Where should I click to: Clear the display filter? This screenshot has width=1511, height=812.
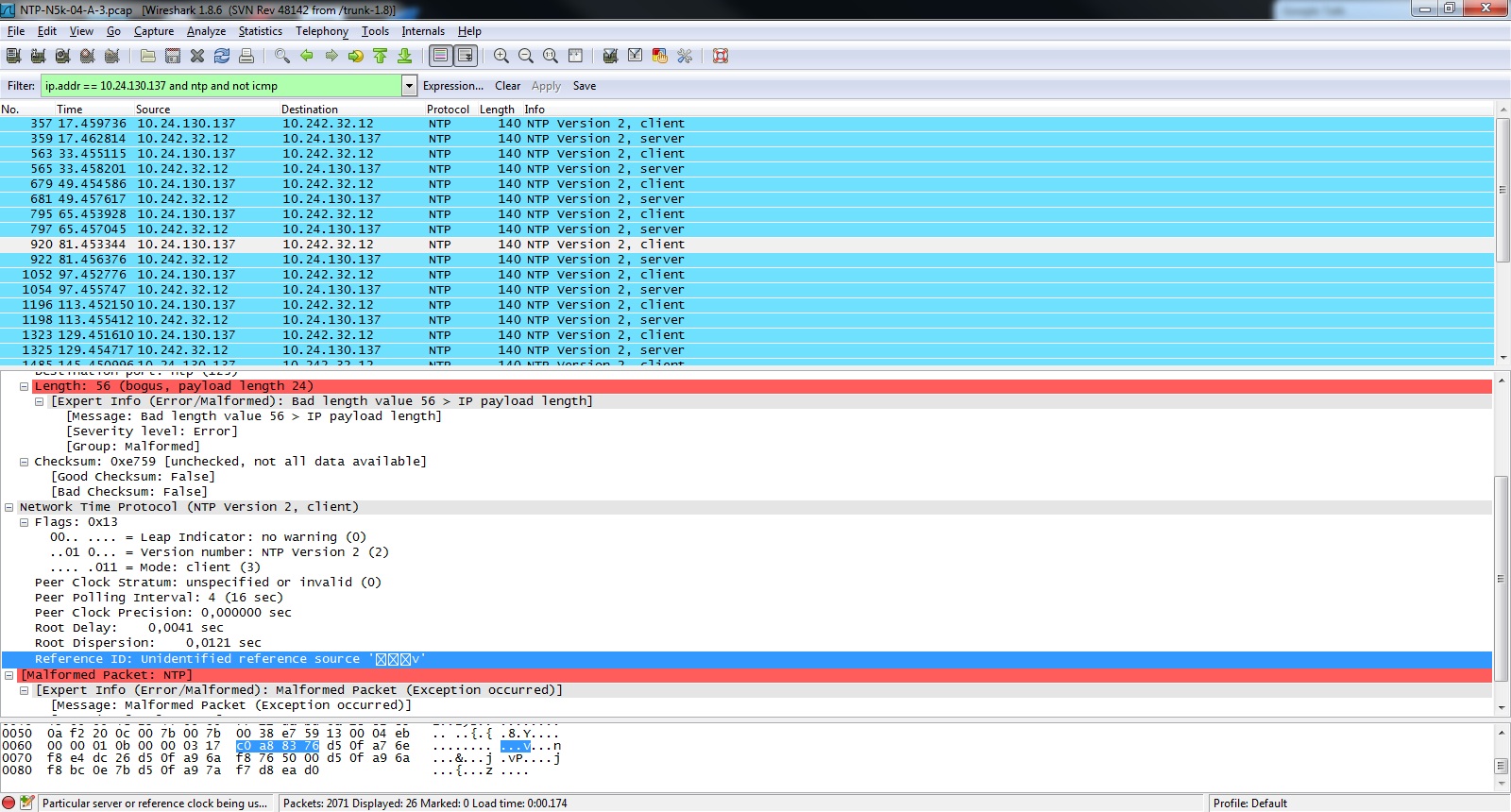507,86
